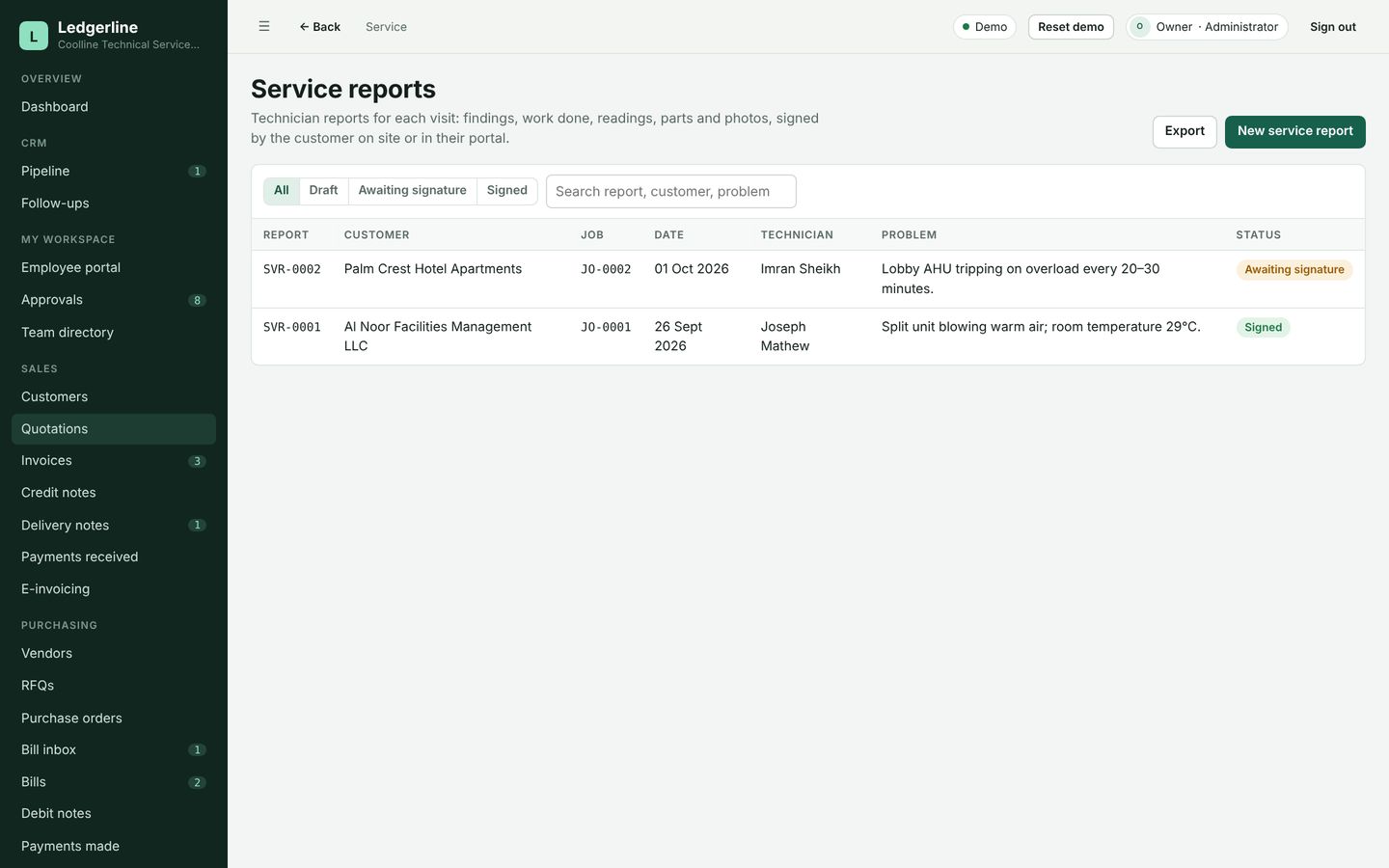The height and width of the screenshot is (868, 1389).
Task: Navigate to Customers
Action: coord(114,397)
